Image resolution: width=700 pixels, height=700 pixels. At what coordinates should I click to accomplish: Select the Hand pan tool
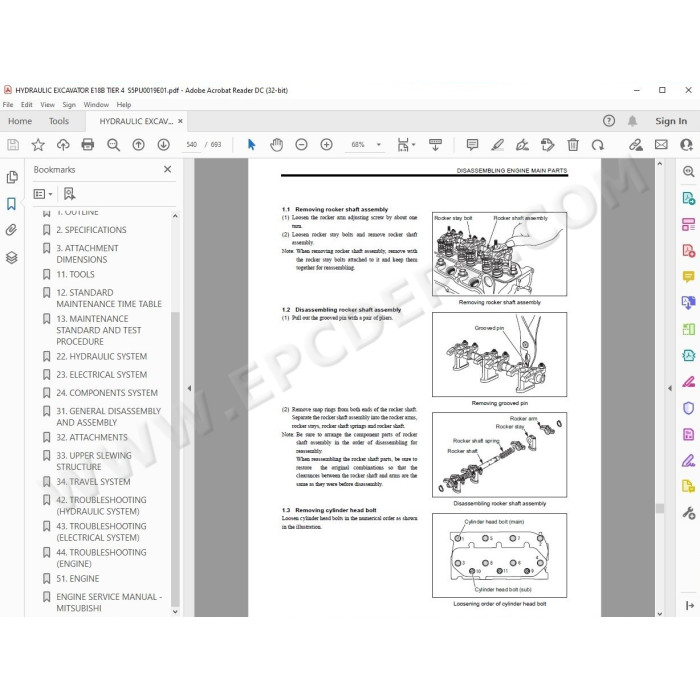tap(276, 145)
